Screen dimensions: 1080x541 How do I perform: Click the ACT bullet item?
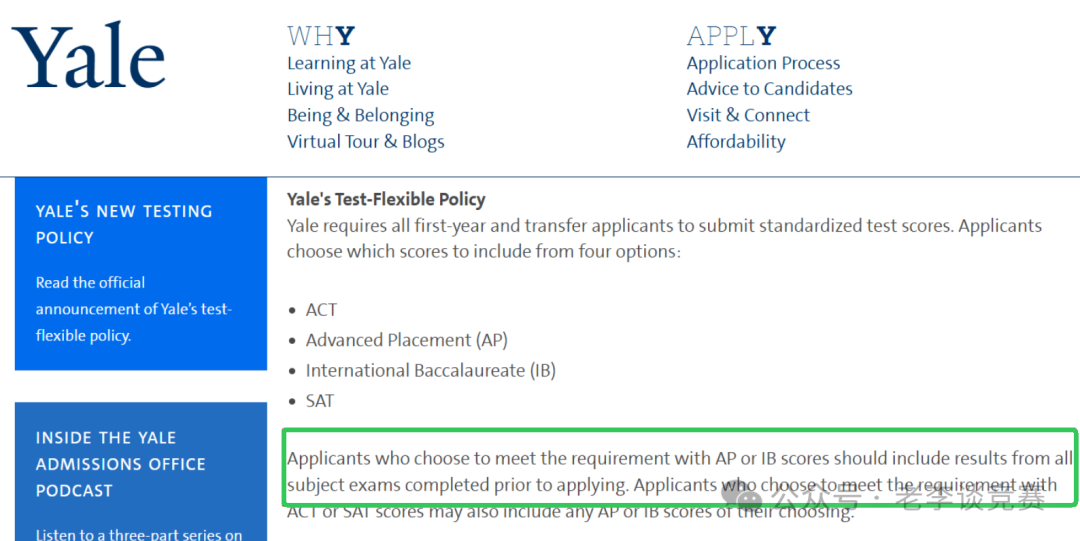click(321, 310)
